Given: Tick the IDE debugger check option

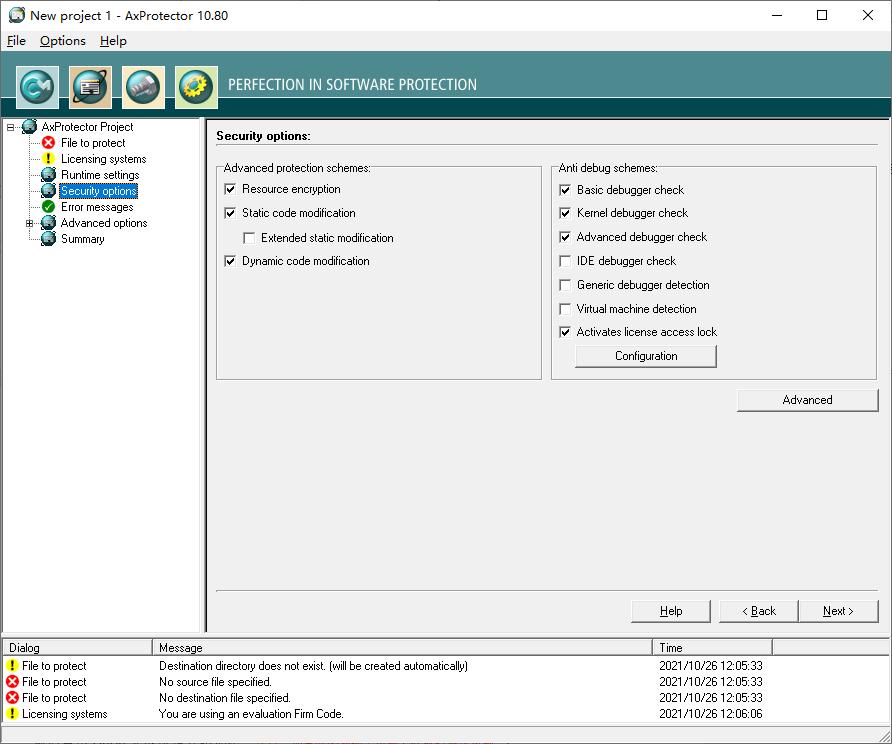Looking at the screenshot, I should (x=565, y=261).
